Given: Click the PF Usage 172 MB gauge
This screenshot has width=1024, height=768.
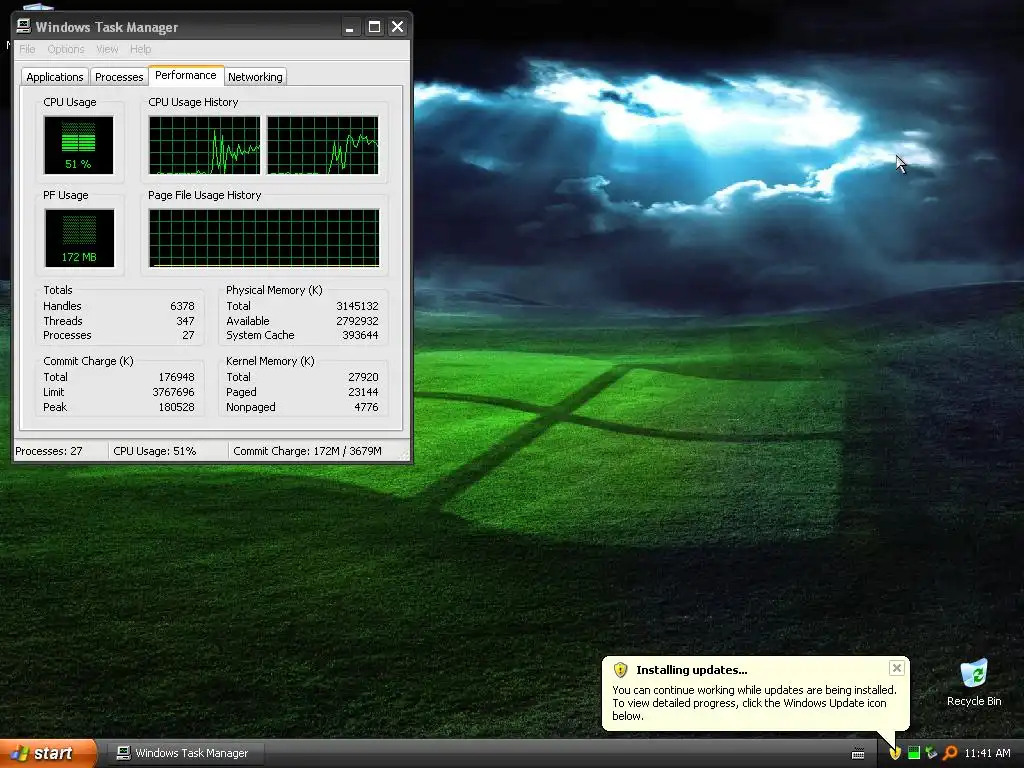Looking at the screenshot, I should click(x=79, y=238).
